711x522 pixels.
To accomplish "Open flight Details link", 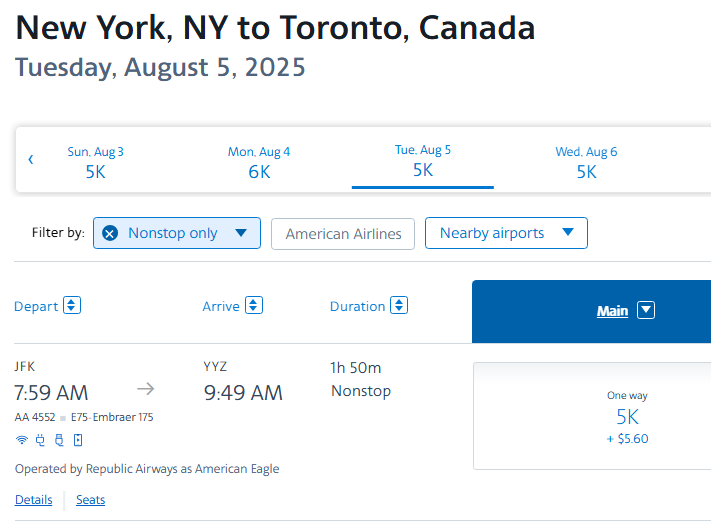I will pos(34,499).
